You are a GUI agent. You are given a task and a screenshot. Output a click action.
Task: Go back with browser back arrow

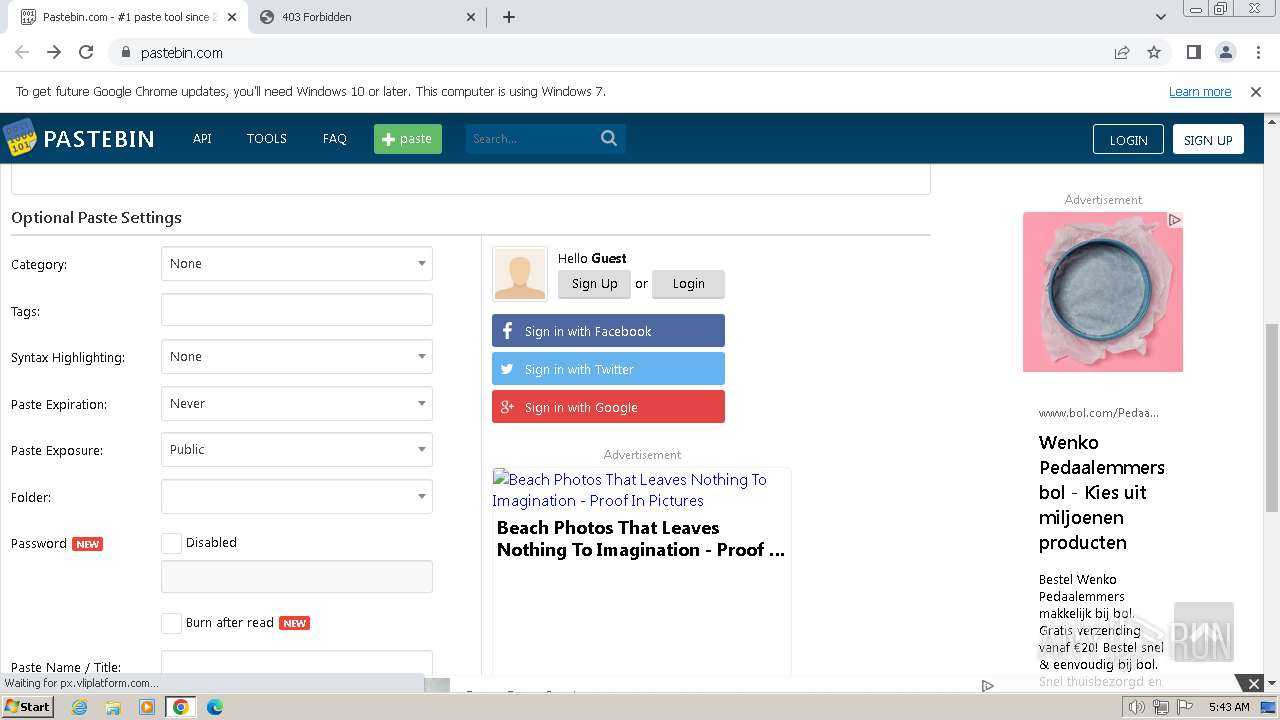coord(22,52)
